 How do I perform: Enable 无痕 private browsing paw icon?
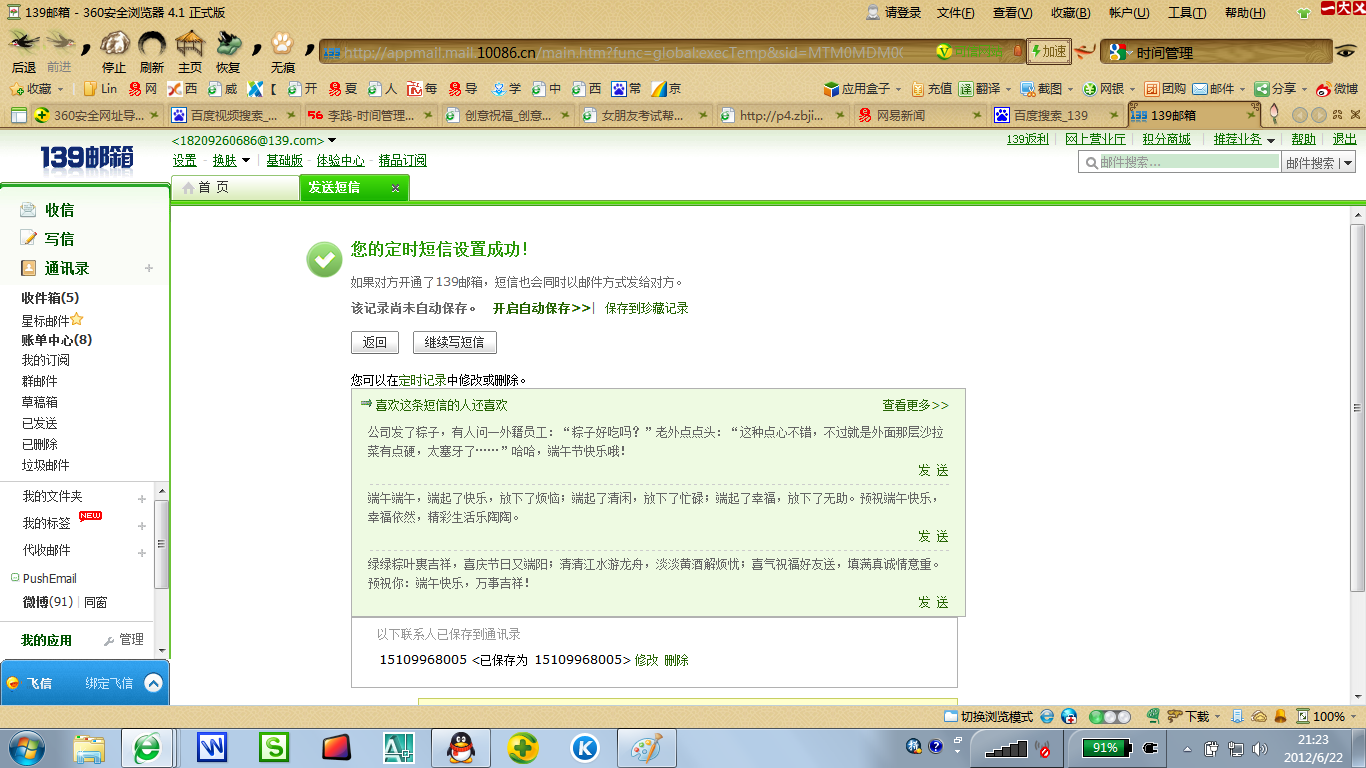point(283,43)
